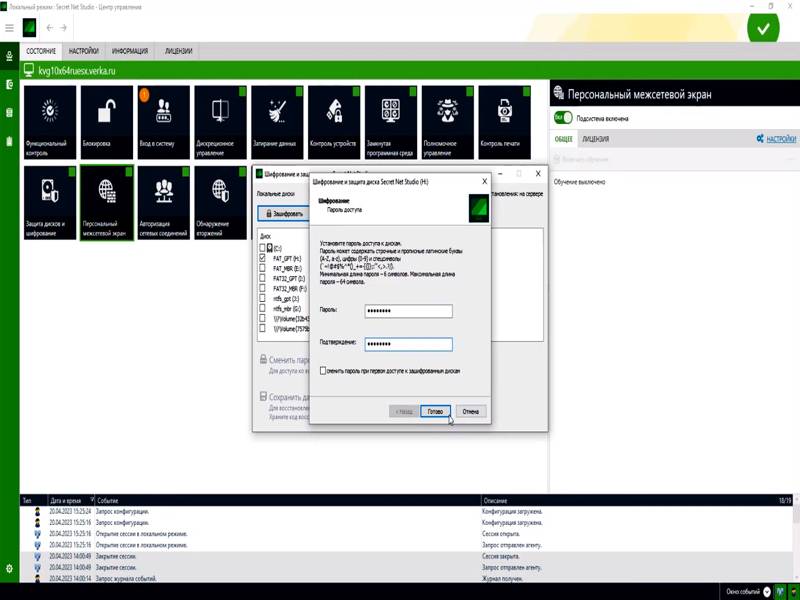Click the Пароль input field

(408, 311)
